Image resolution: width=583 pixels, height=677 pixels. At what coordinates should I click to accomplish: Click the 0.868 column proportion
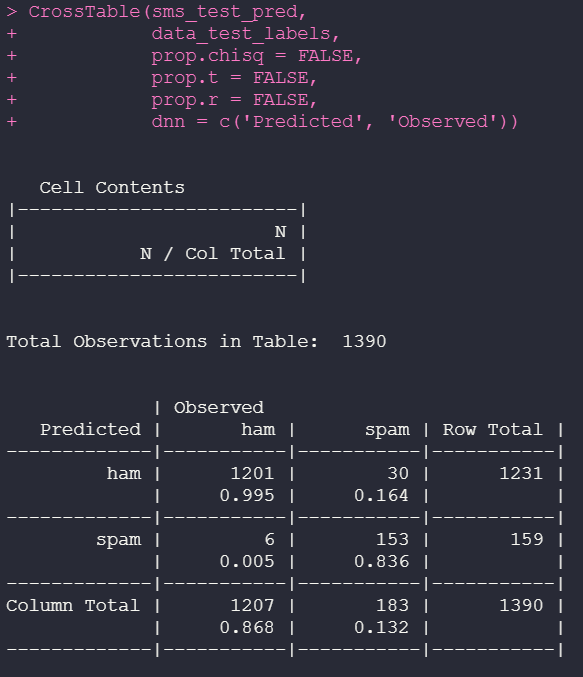(x=247, y=627)
